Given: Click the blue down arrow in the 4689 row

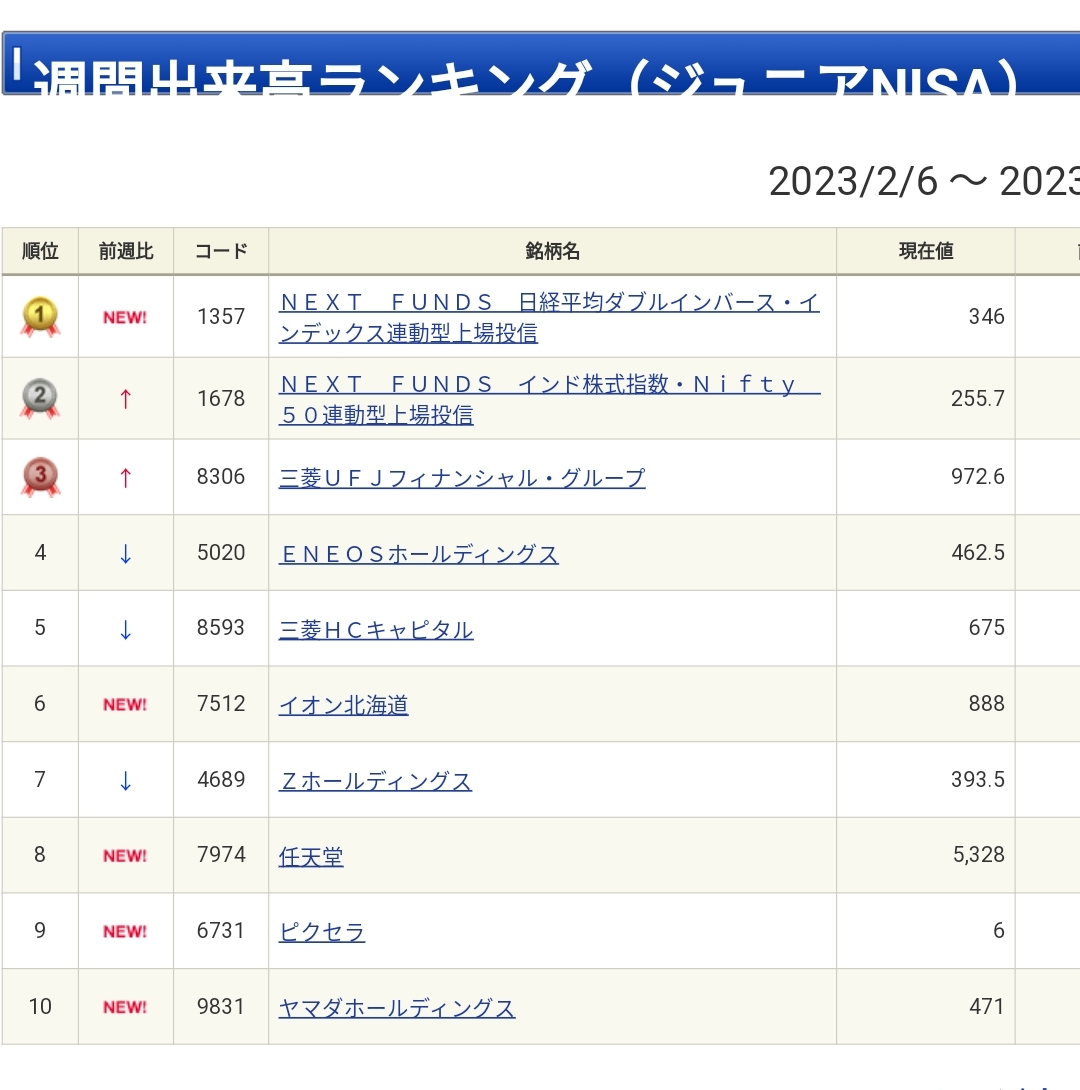Looking at the screenshot, I should pyautogui.click(x=125, y=781).
